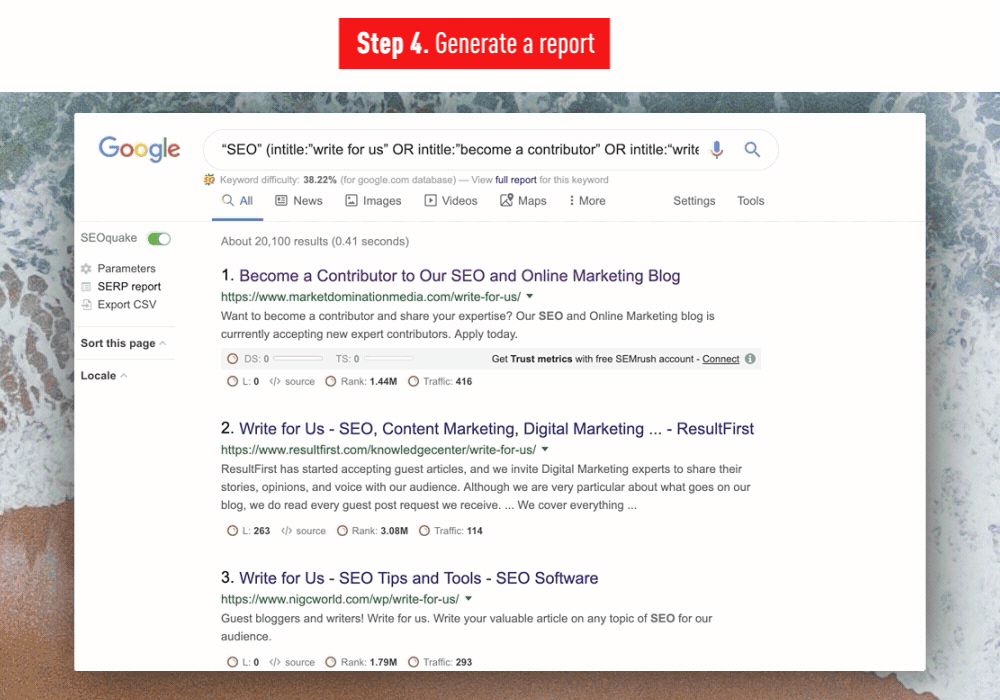Image resolution: width=1000 pixels, height=700 pixels.
Task: Click the L: 263 circle icon
Action: [x=233, y=530]
